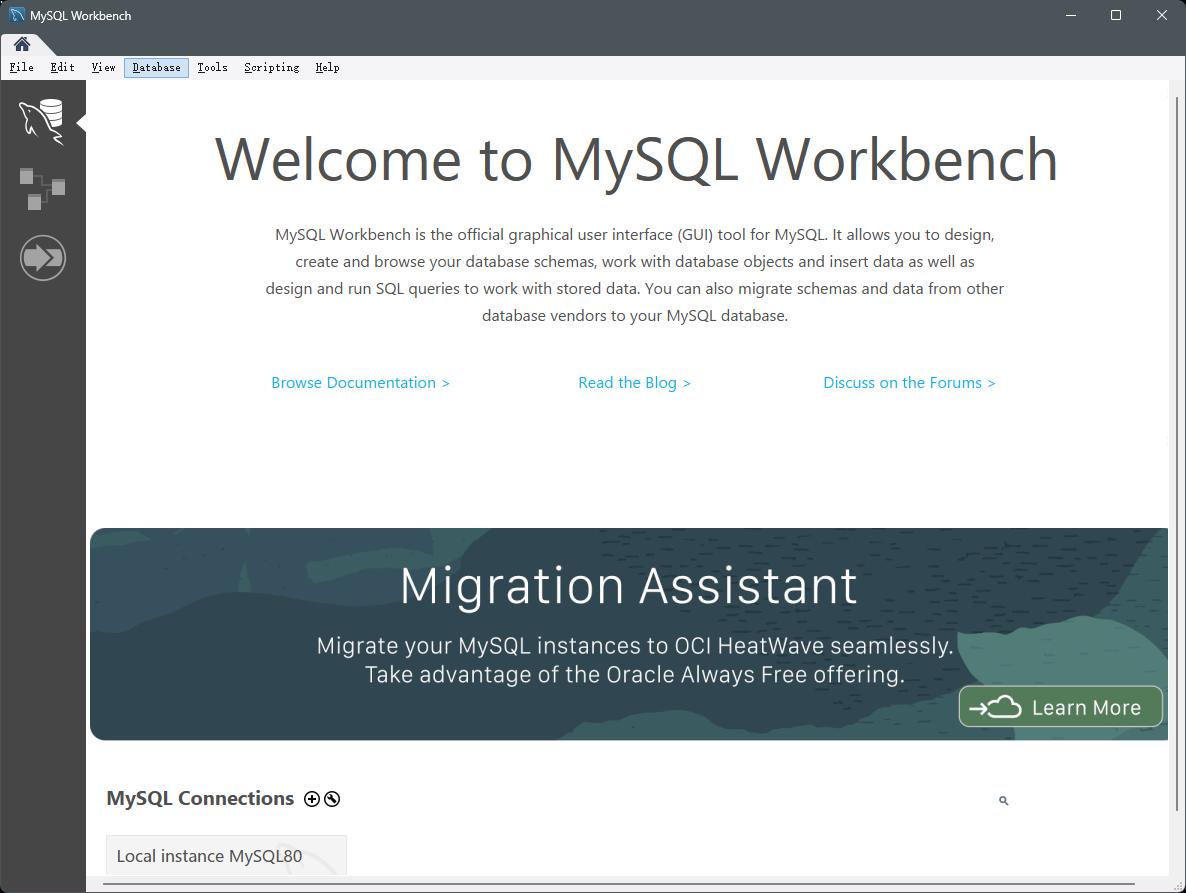Open the Help menu
Viewport: 1186px width, 893px height.
click(328, 67)
